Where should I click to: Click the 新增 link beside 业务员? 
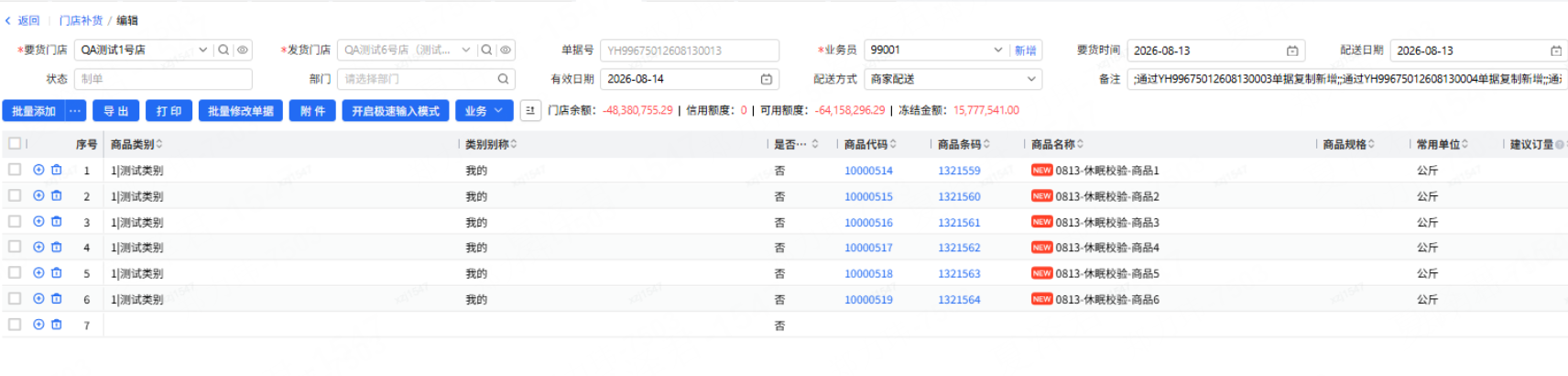[1025, 50]
